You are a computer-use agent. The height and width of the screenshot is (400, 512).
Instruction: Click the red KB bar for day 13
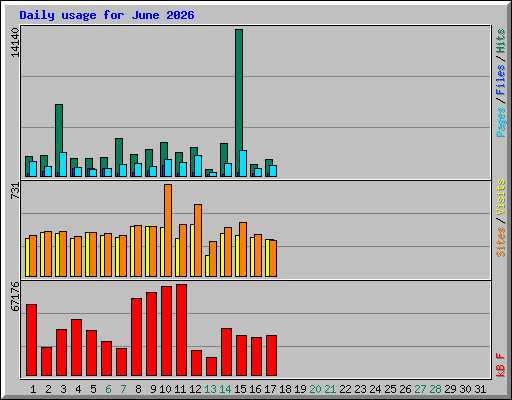pos(212,367)
